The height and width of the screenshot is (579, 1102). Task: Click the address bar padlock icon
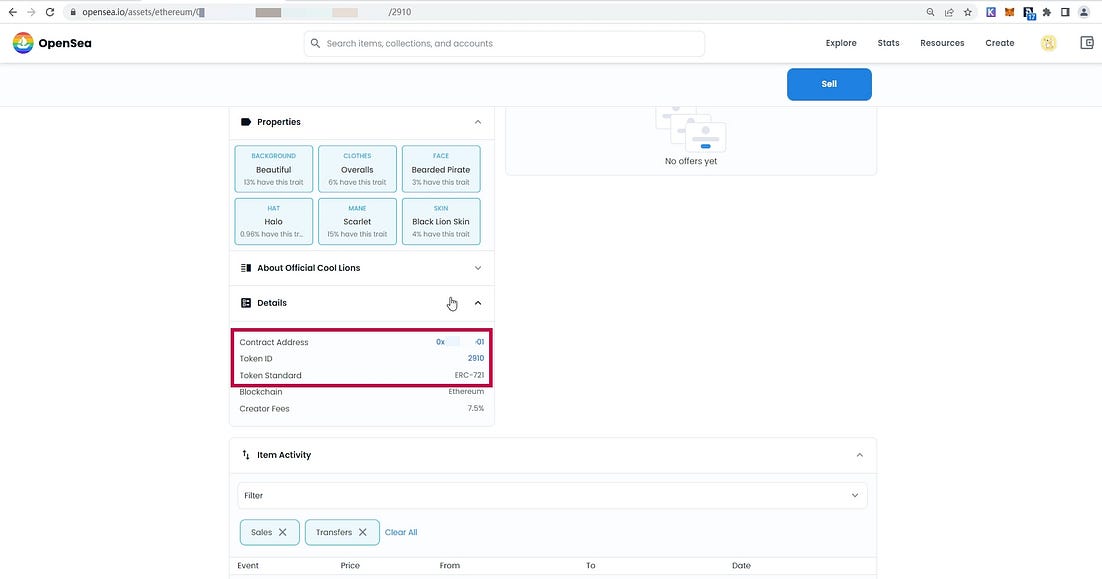(72, 12)
